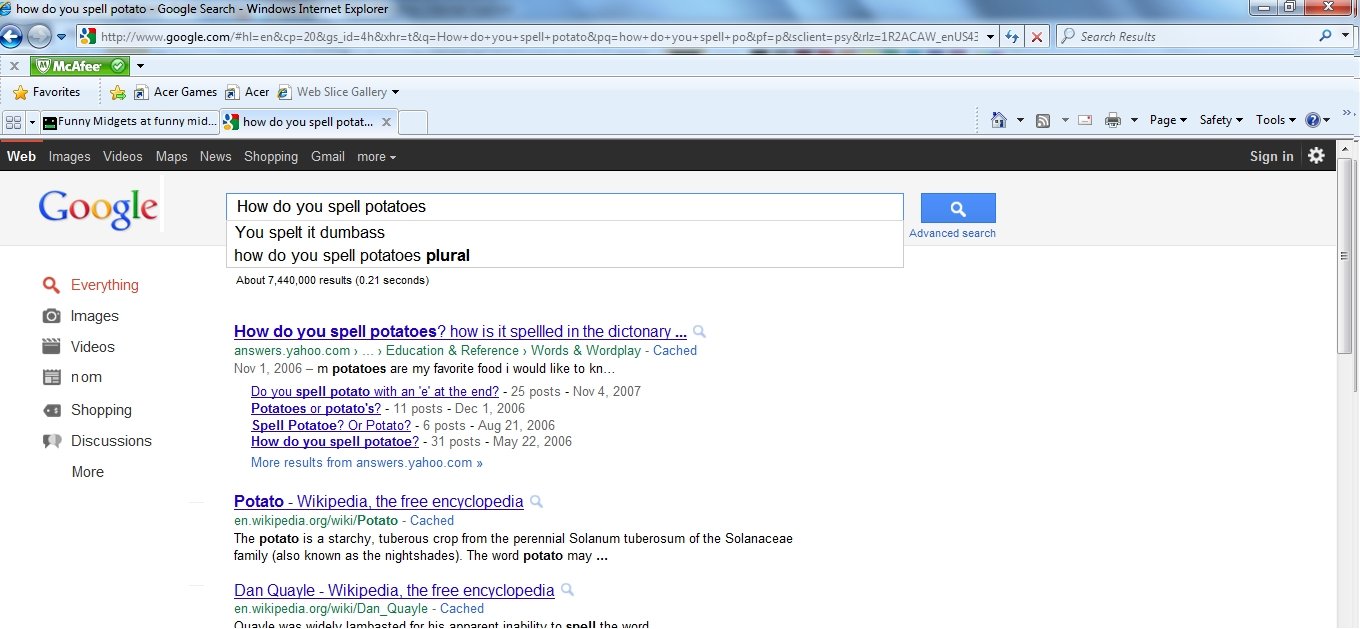
Task: Click the Home icon in command bar
Action: tap(998, 120)
